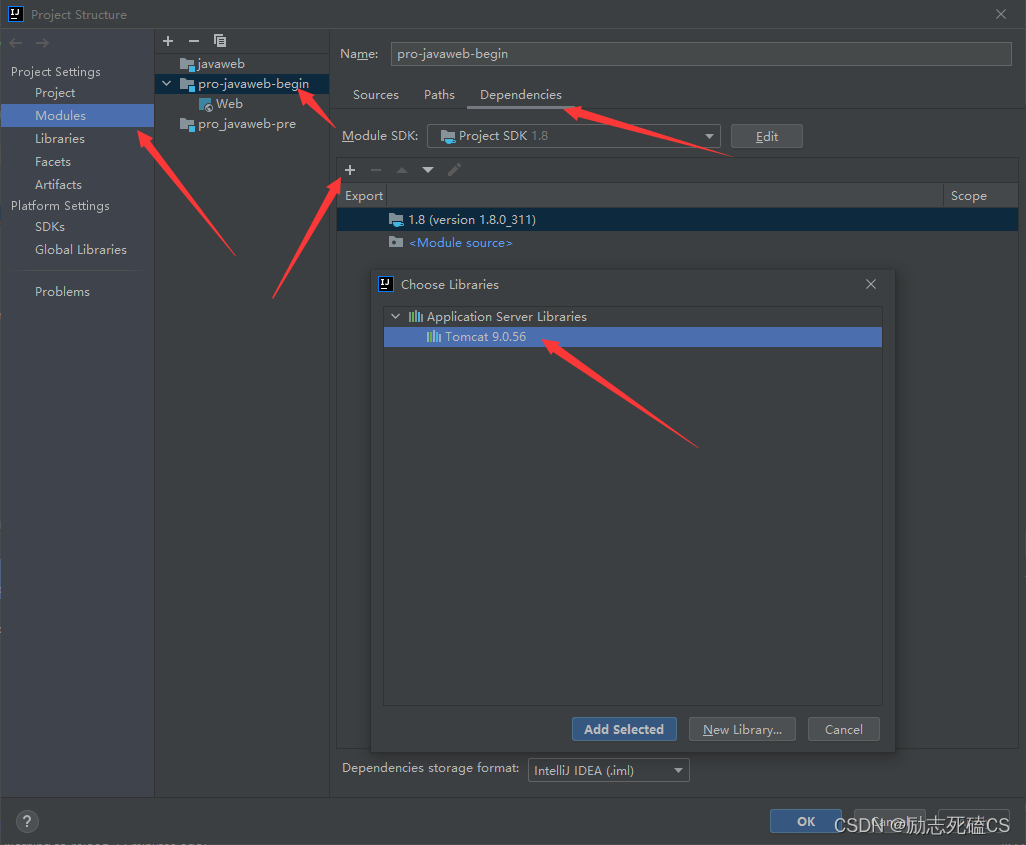
Task: Select the Web facet under pro-javaweb-begin
Action: coord(242,104)
